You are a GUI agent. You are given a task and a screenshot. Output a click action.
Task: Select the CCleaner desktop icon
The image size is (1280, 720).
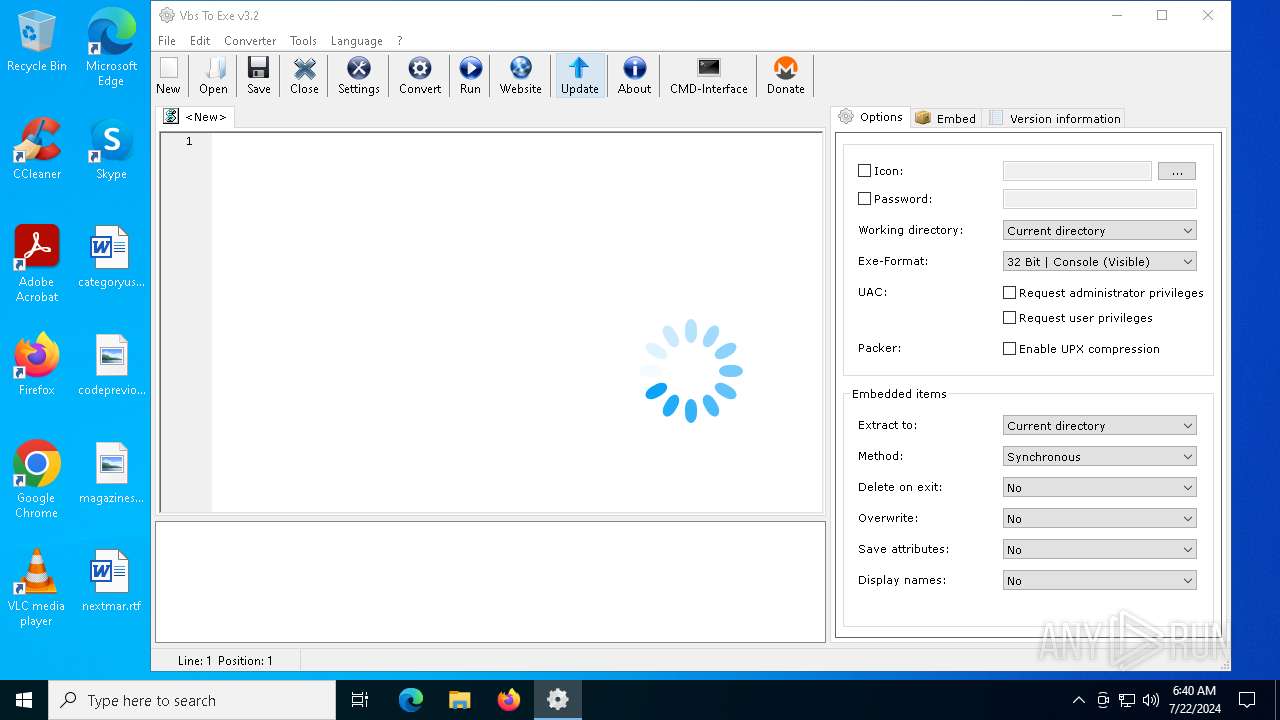[x=37, y=149]
